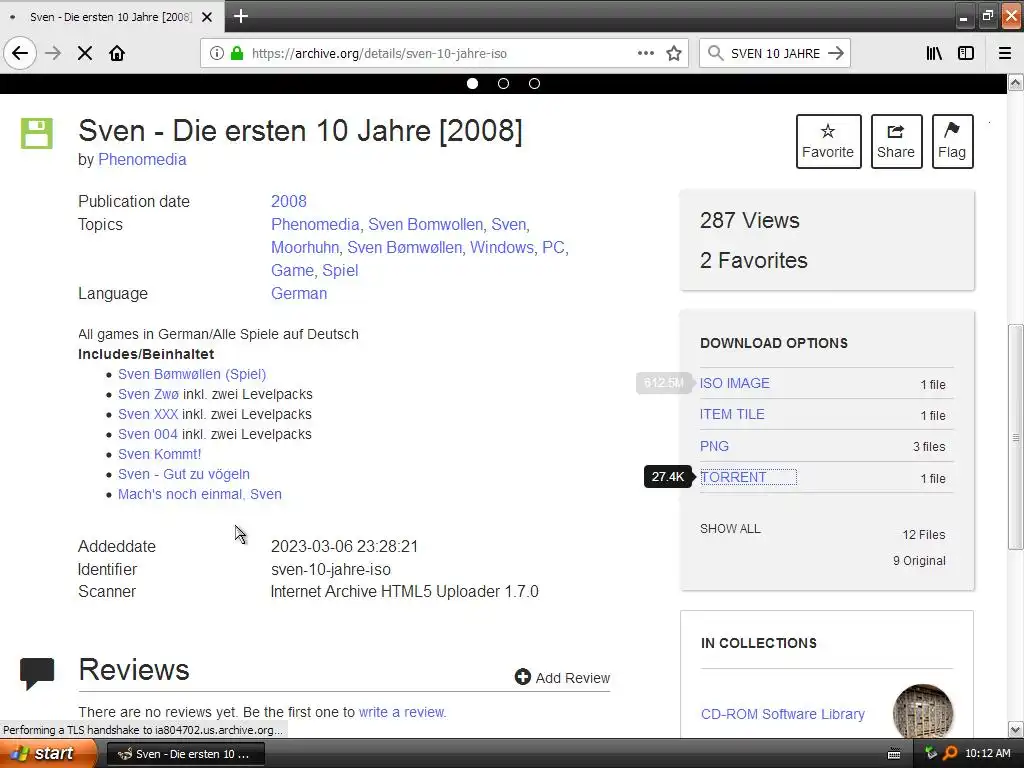Screen dimensions: 1024x768
Task: Open the Sven Bømwøllen (Spiel) link
Action: pos(192,374)
